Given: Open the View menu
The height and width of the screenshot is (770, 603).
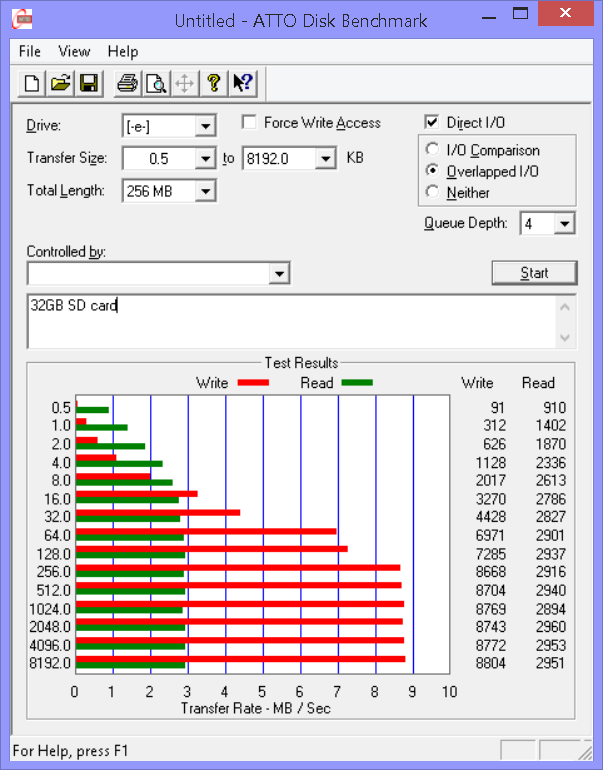Looking at the screenshot, I should [74, 51].
